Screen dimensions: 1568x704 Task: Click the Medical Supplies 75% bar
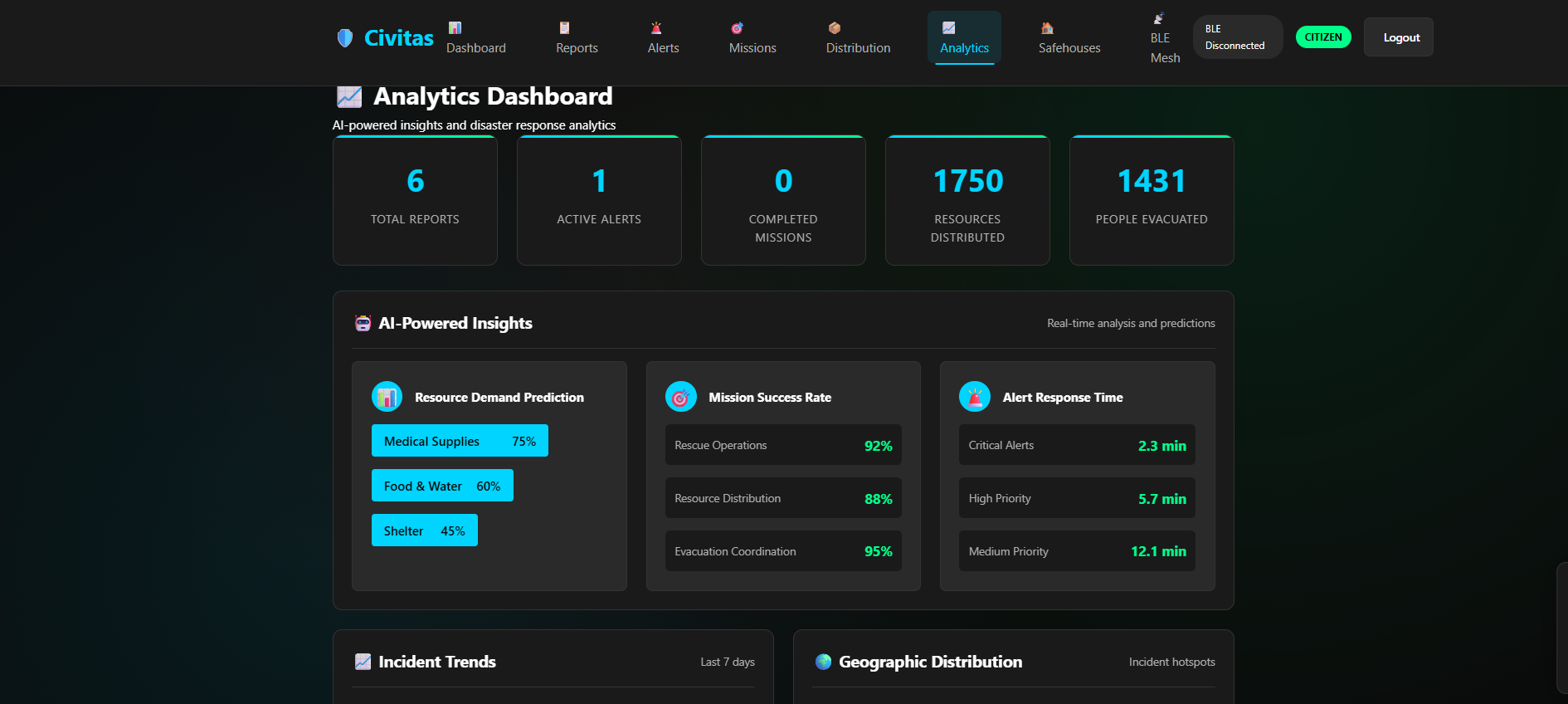coord(460,441)
